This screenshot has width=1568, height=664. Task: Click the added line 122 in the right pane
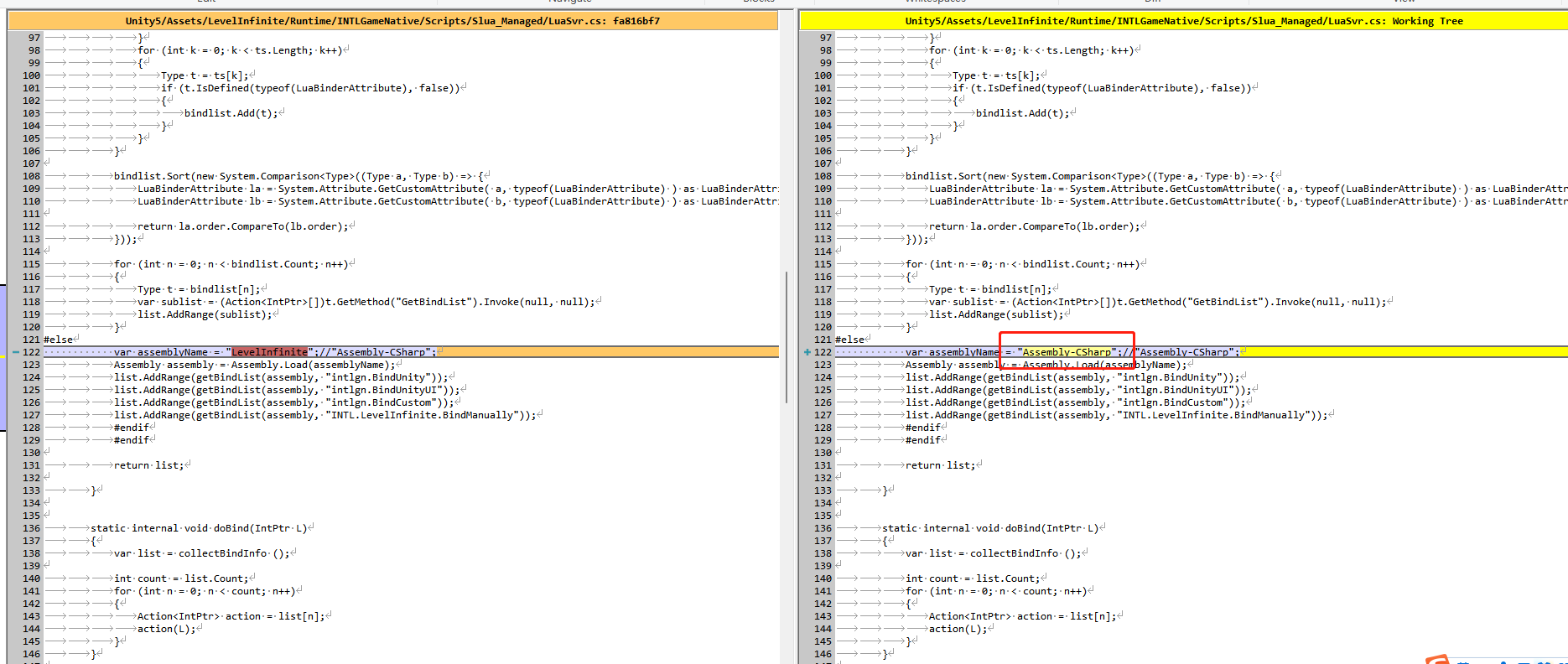(1202, 352)
